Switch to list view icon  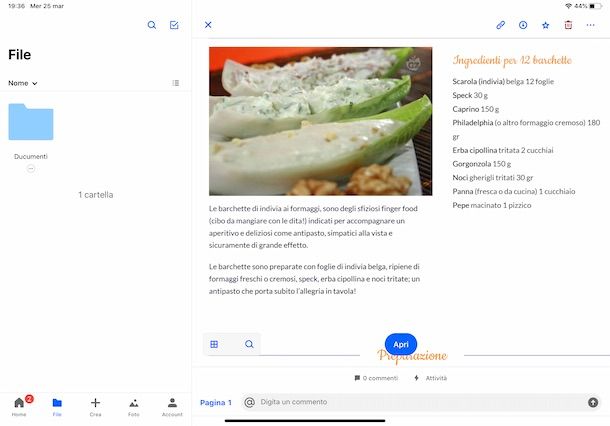(176, 83)
